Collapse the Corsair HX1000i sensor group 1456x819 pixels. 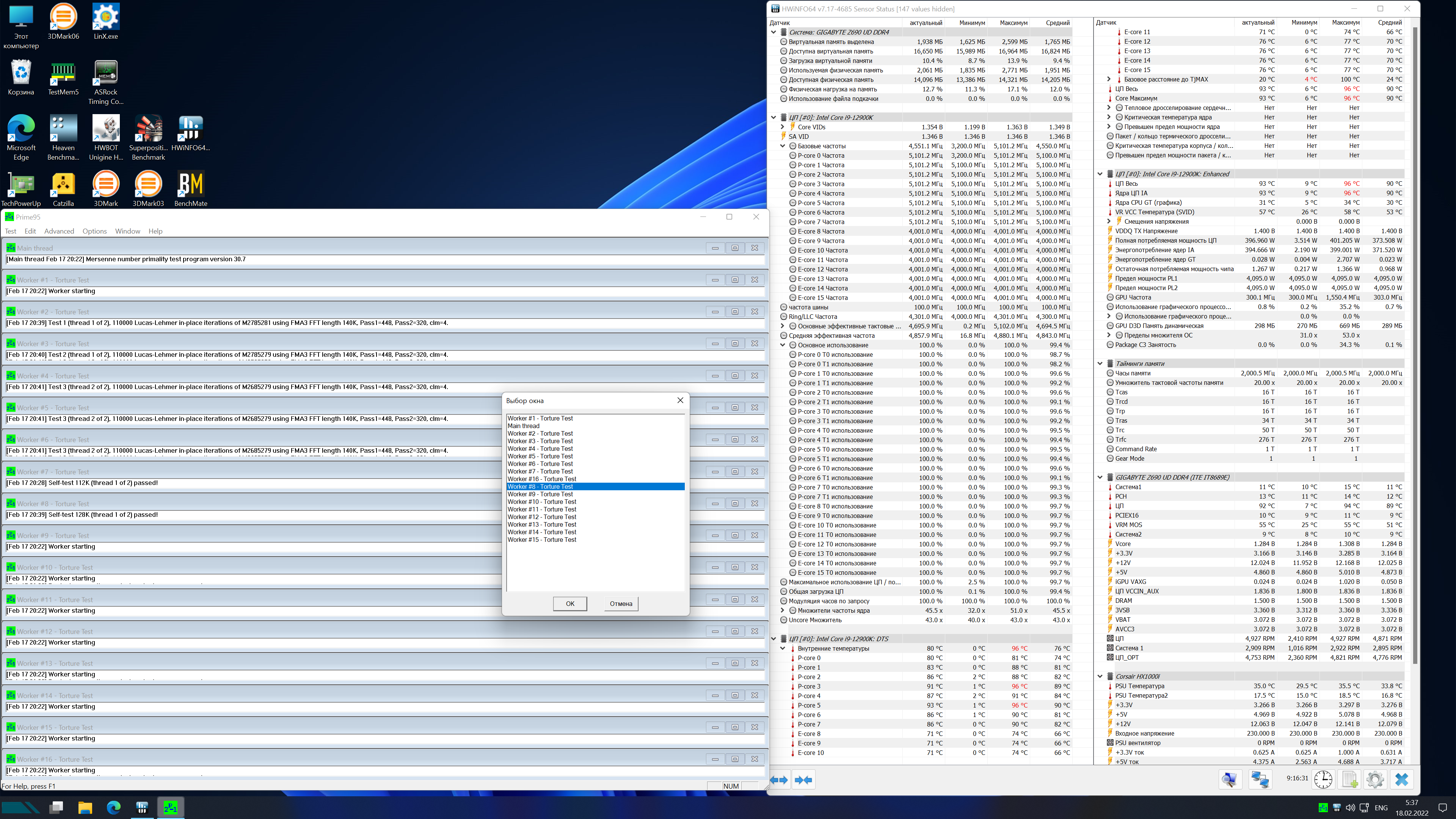click(x=1100, y=676)
